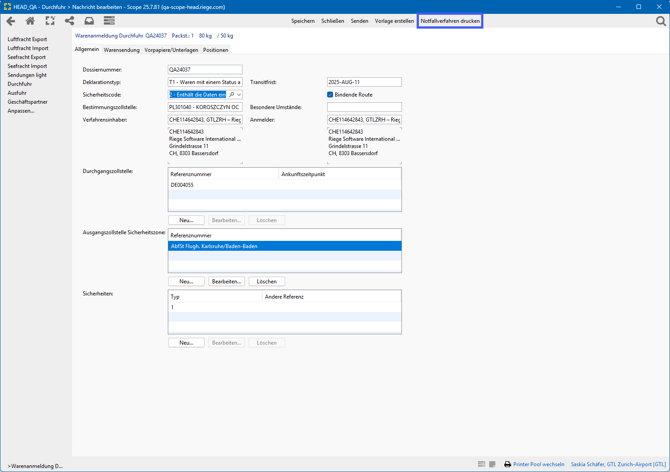Screen dimensions: 670x472
Task: Click the Bestimmungszollstelle field
Action: 205,107
